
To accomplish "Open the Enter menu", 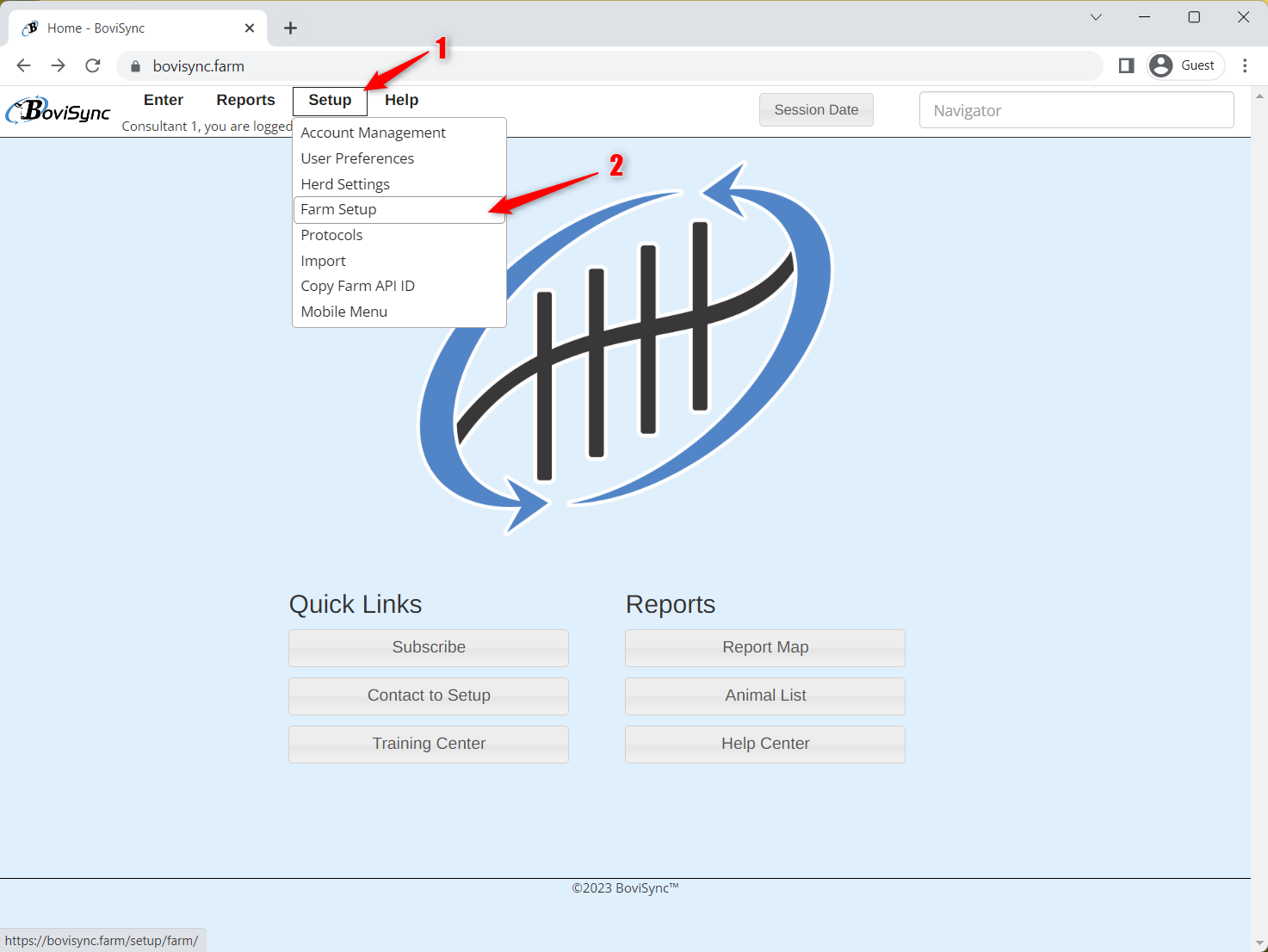I will point(164,100).
